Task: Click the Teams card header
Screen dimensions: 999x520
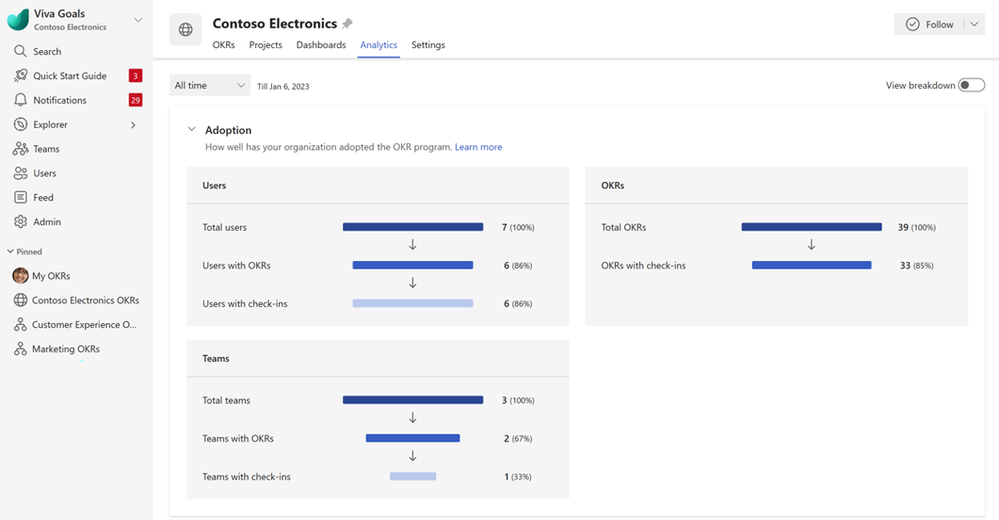Action: (378, 359)
